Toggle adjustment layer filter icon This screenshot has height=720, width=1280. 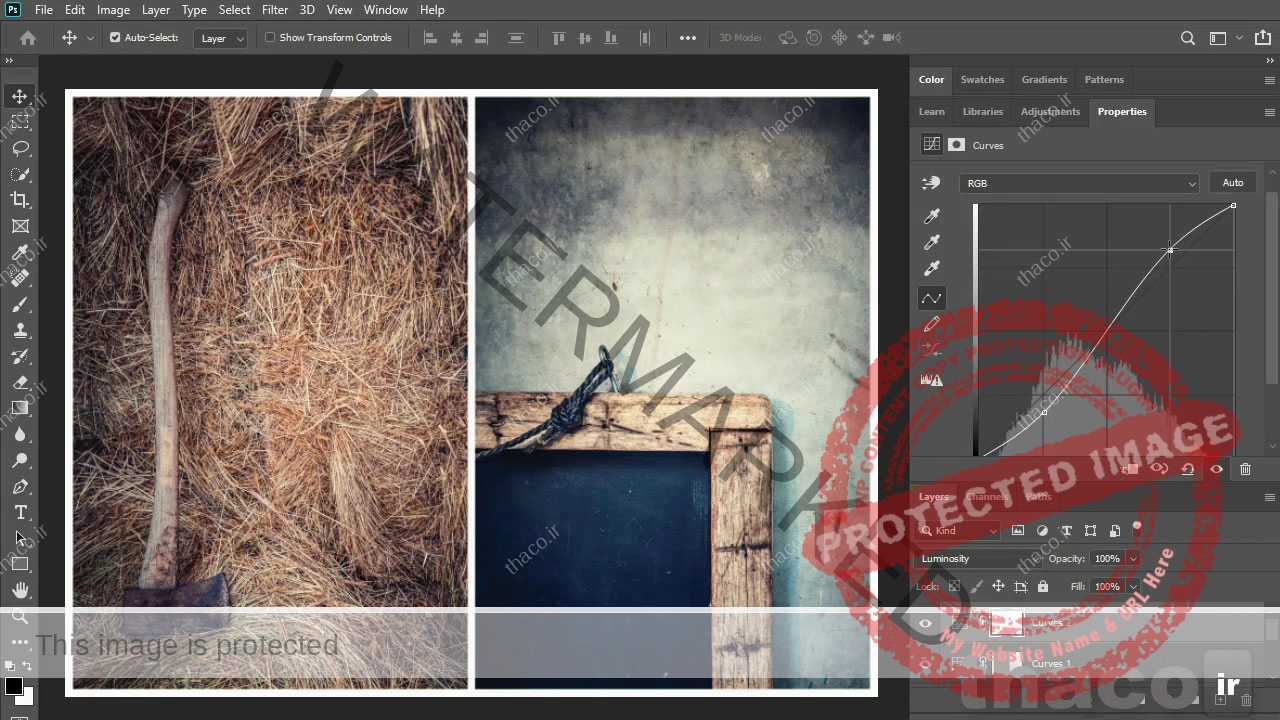pyautogui.click(x=1042, y=530)
